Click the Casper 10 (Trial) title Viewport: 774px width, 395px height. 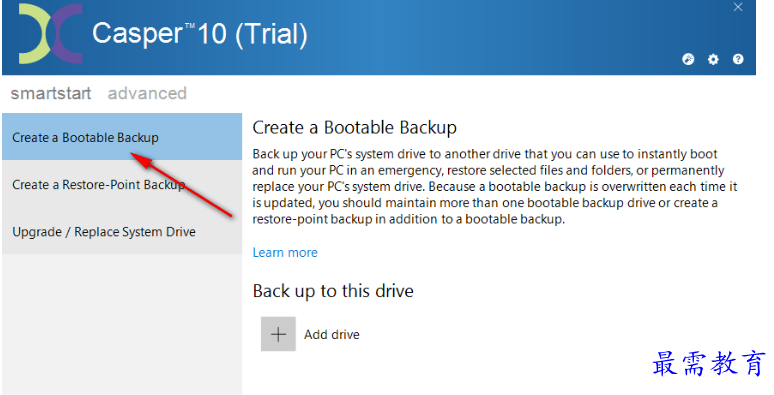200,34
